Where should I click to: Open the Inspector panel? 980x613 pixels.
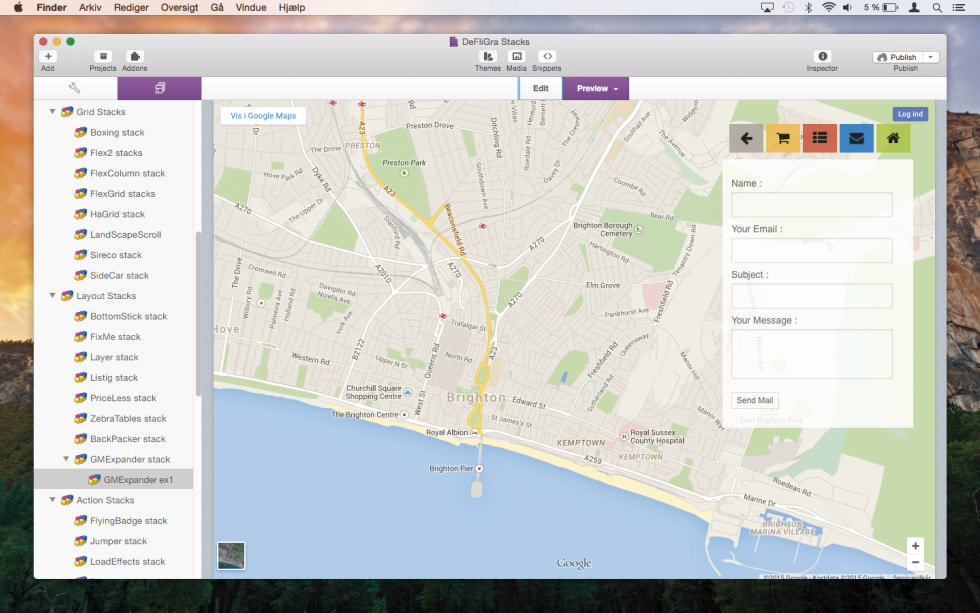822,56
